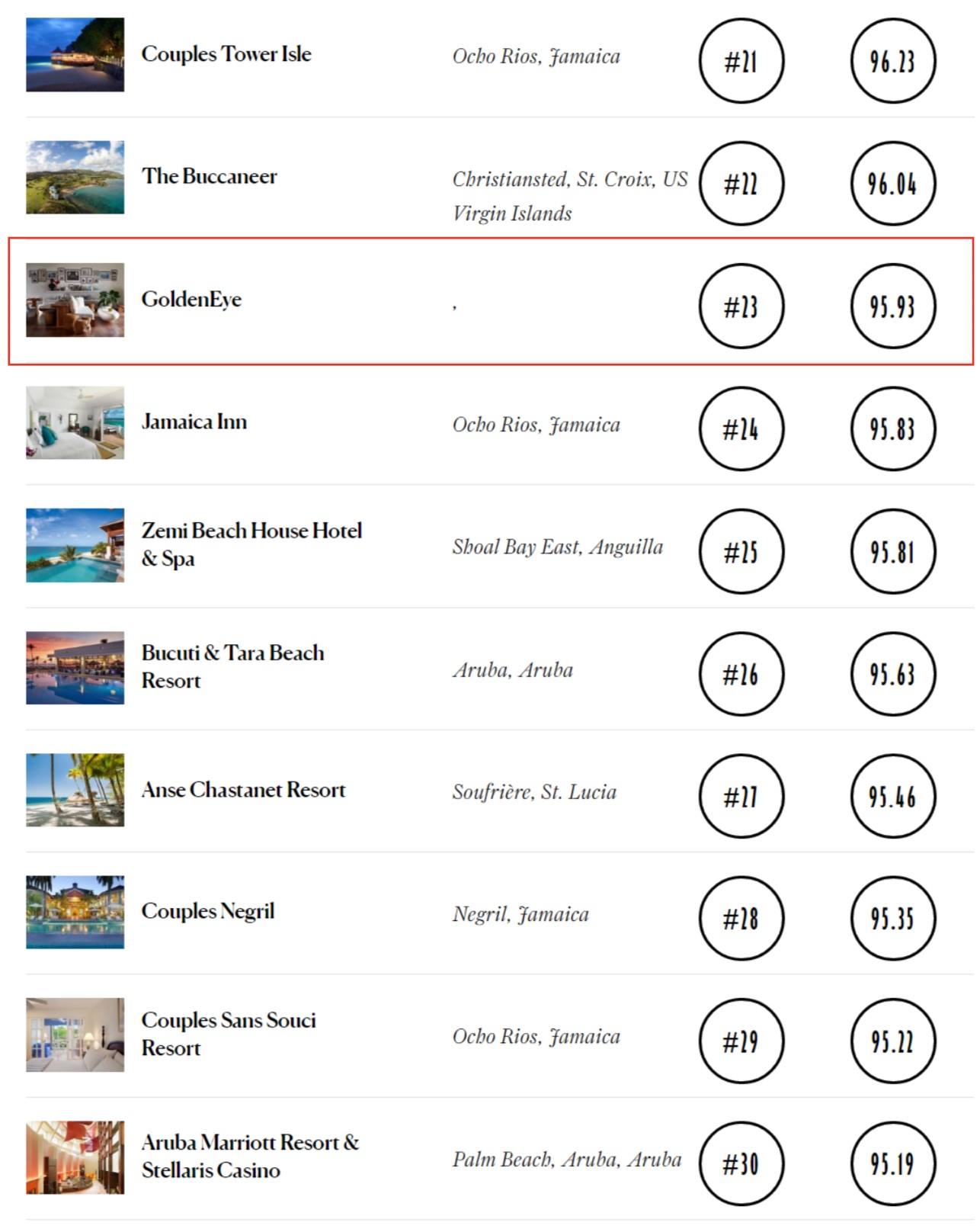Open the Couples Tower Isle hotel link
This screenshot has width=980, height=1232.
pyautogui.click(x=226, y=54)
